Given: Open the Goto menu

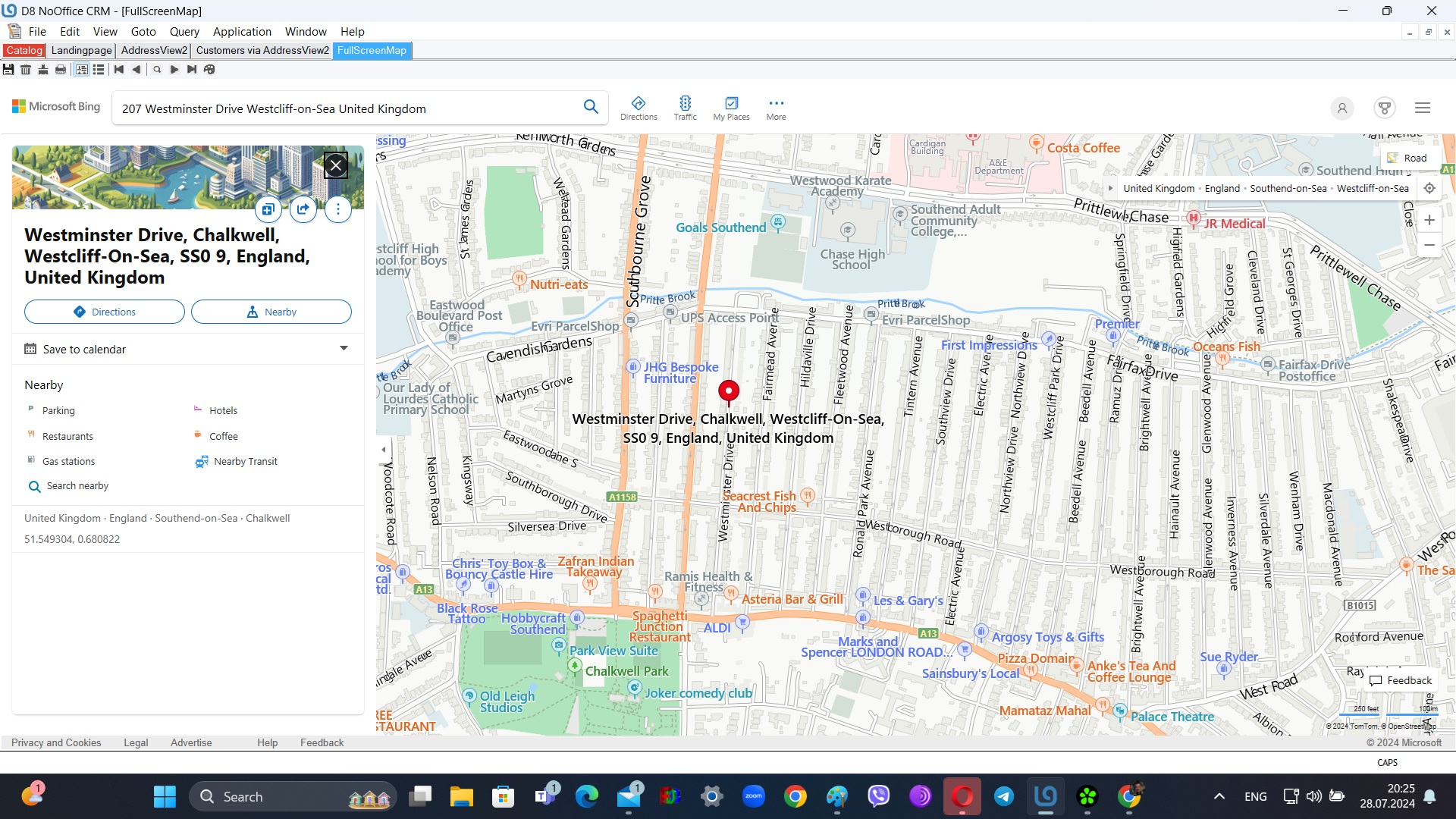Looking at the screenshot, I should (x=143, y=31).
